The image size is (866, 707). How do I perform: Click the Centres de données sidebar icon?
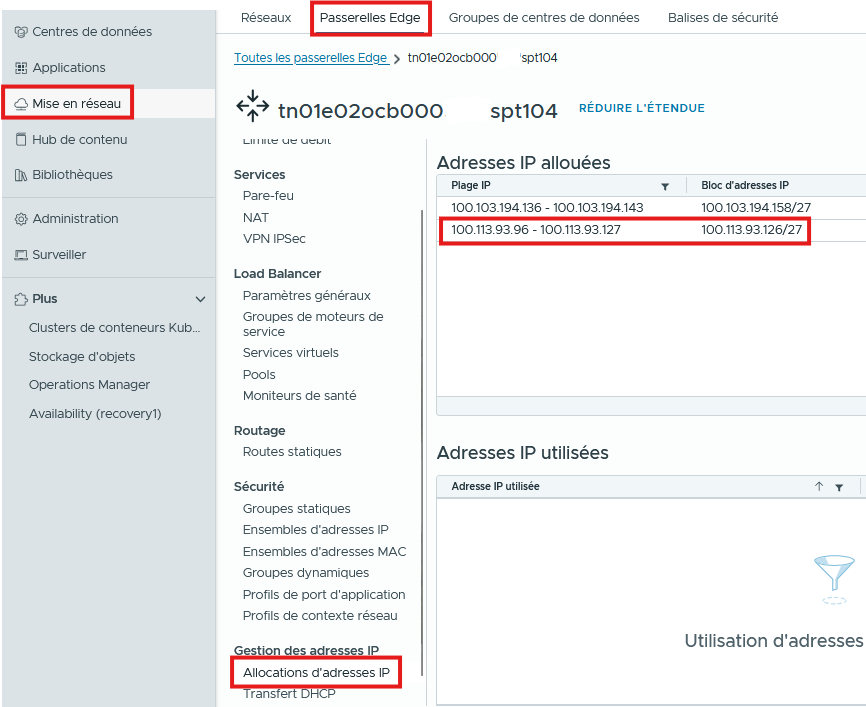click(x=21, y=32)
